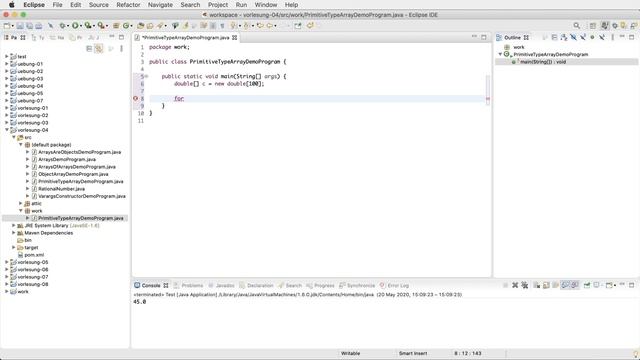Toggle Hide Static Members in Outline

[583, 37]
